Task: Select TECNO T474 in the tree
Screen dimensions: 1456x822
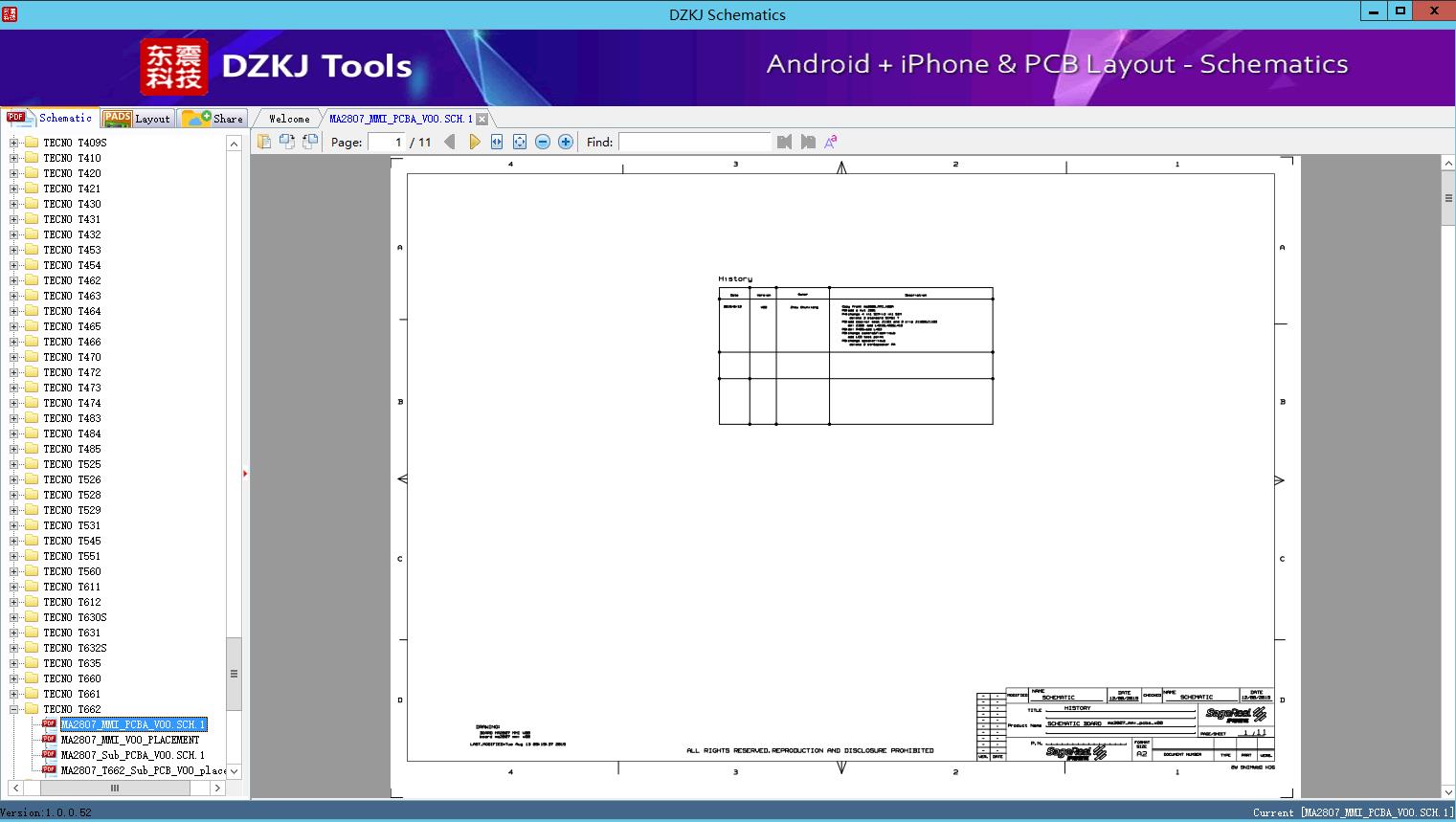Action: click(x=72, y=403)
